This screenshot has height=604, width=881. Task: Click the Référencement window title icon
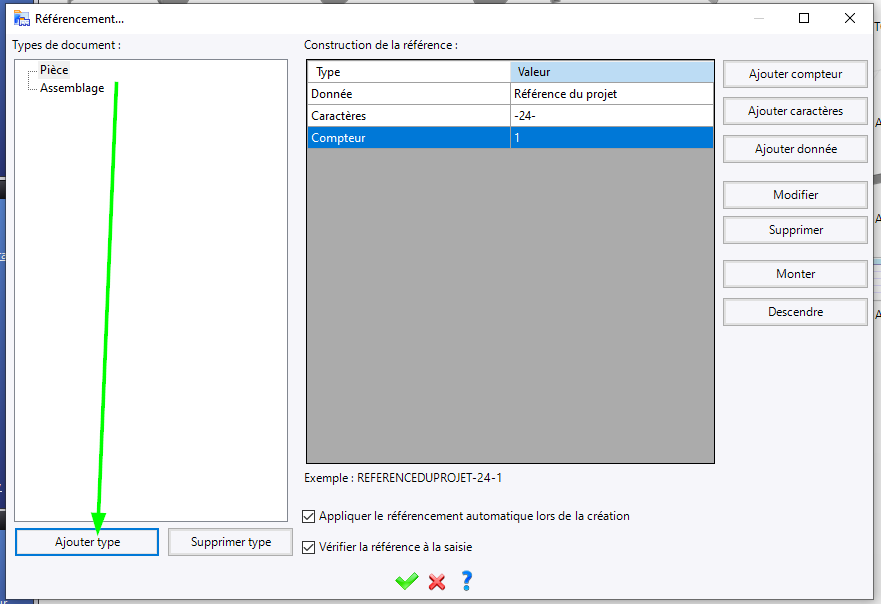(22, 19)
